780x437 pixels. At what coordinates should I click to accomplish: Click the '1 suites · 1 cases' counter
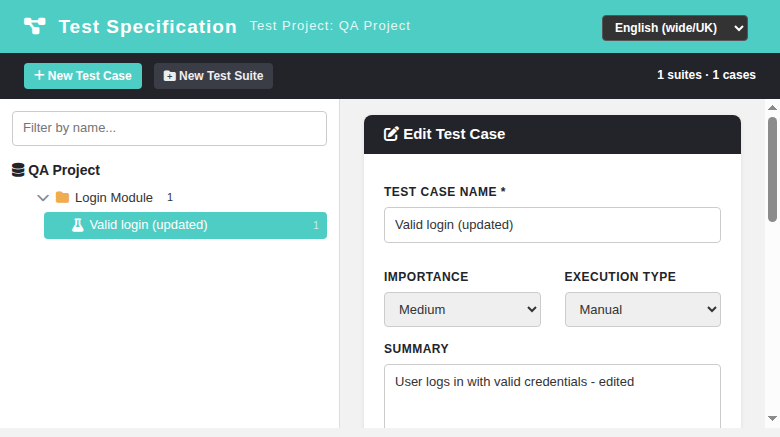[x=706, y=75]
